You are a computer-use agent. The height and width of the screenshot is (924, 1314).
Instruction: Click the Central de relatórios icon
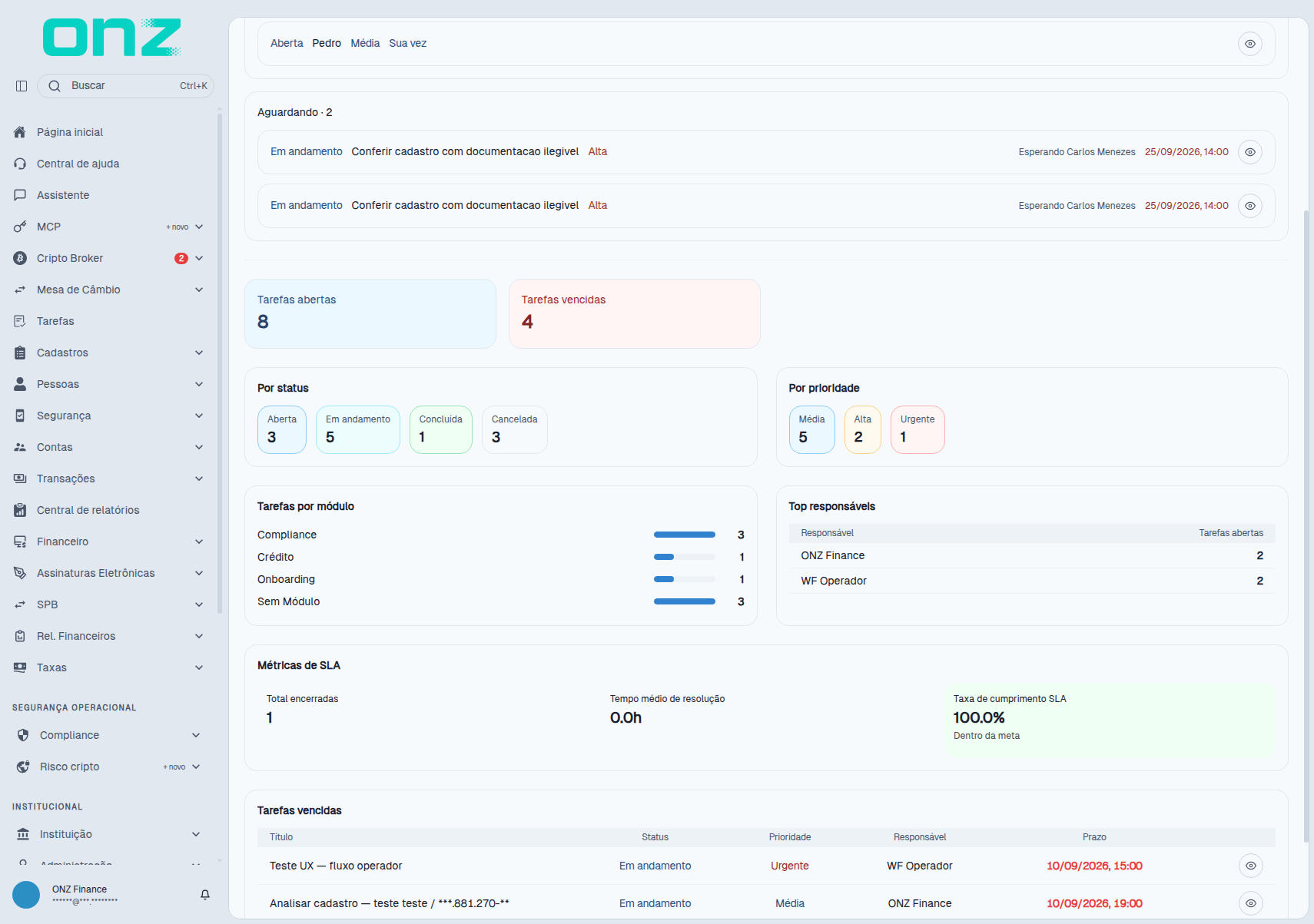coord(20,510)
